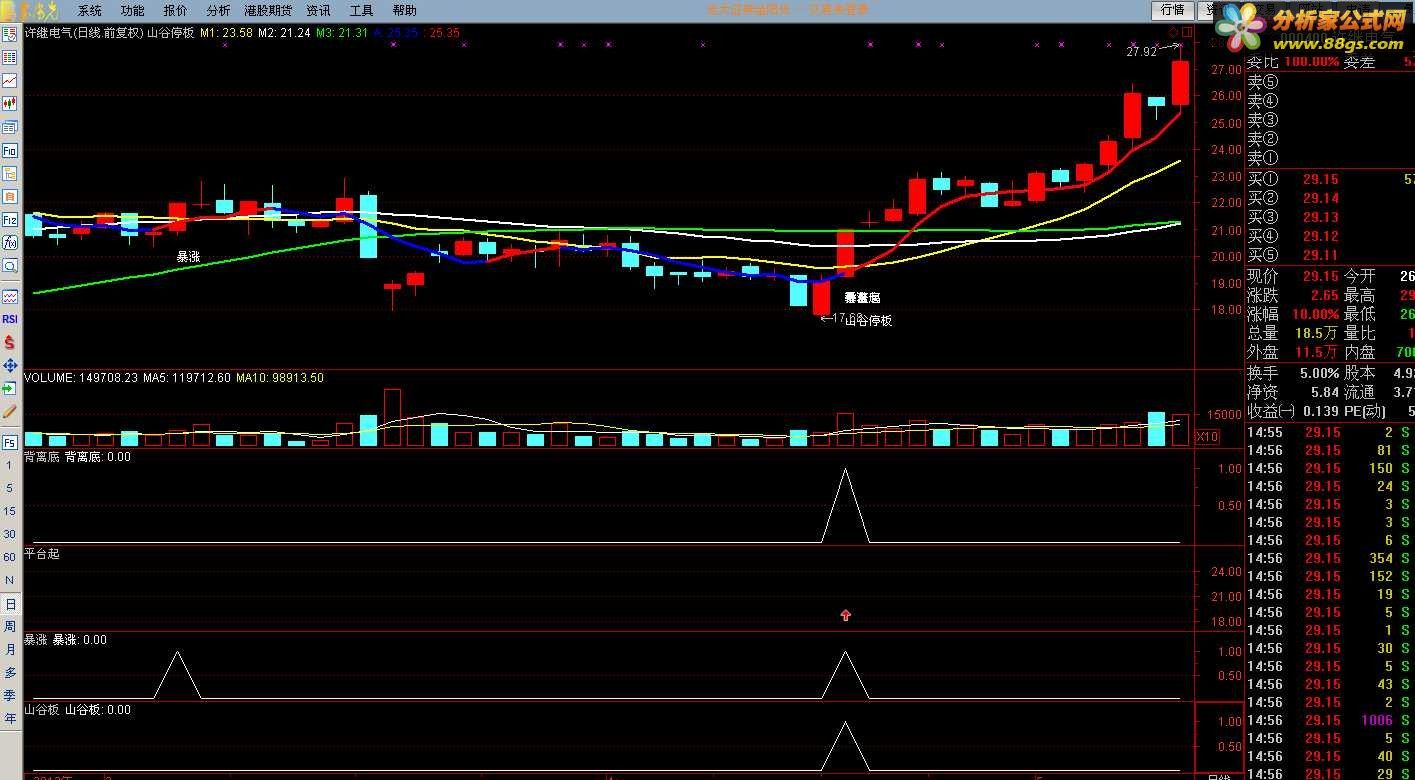Screen dimensions: 1415x780
Task: Switch to 15-minute period
Action: [x=10, y=511]
